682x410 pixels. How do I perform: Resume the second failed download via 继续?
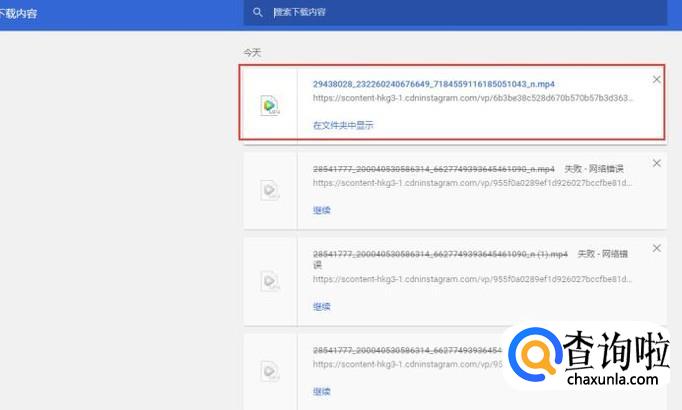click(x=322, y=210)
